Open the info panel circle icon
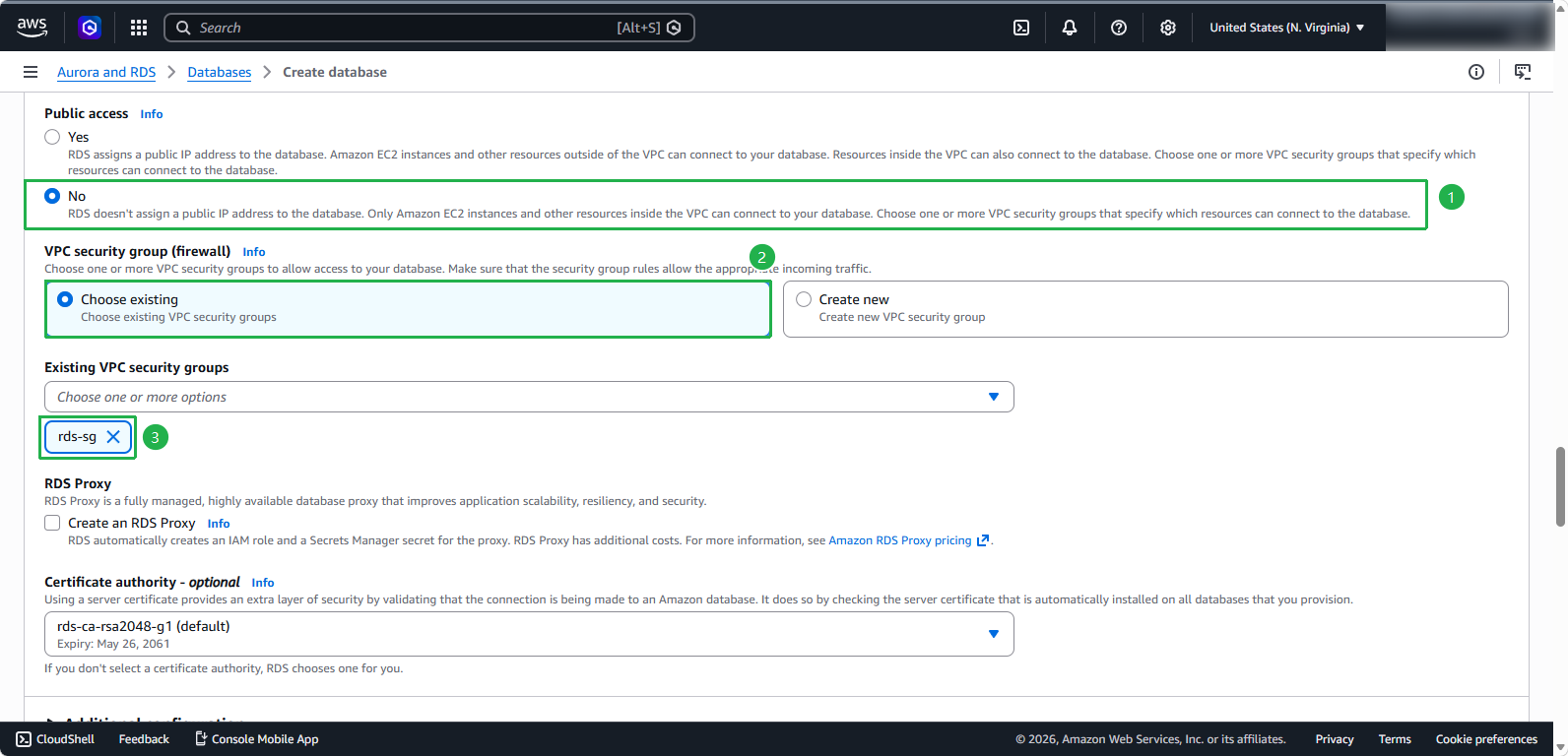The width and height of the screenshot is (1568, 756). pos(1476,72)
